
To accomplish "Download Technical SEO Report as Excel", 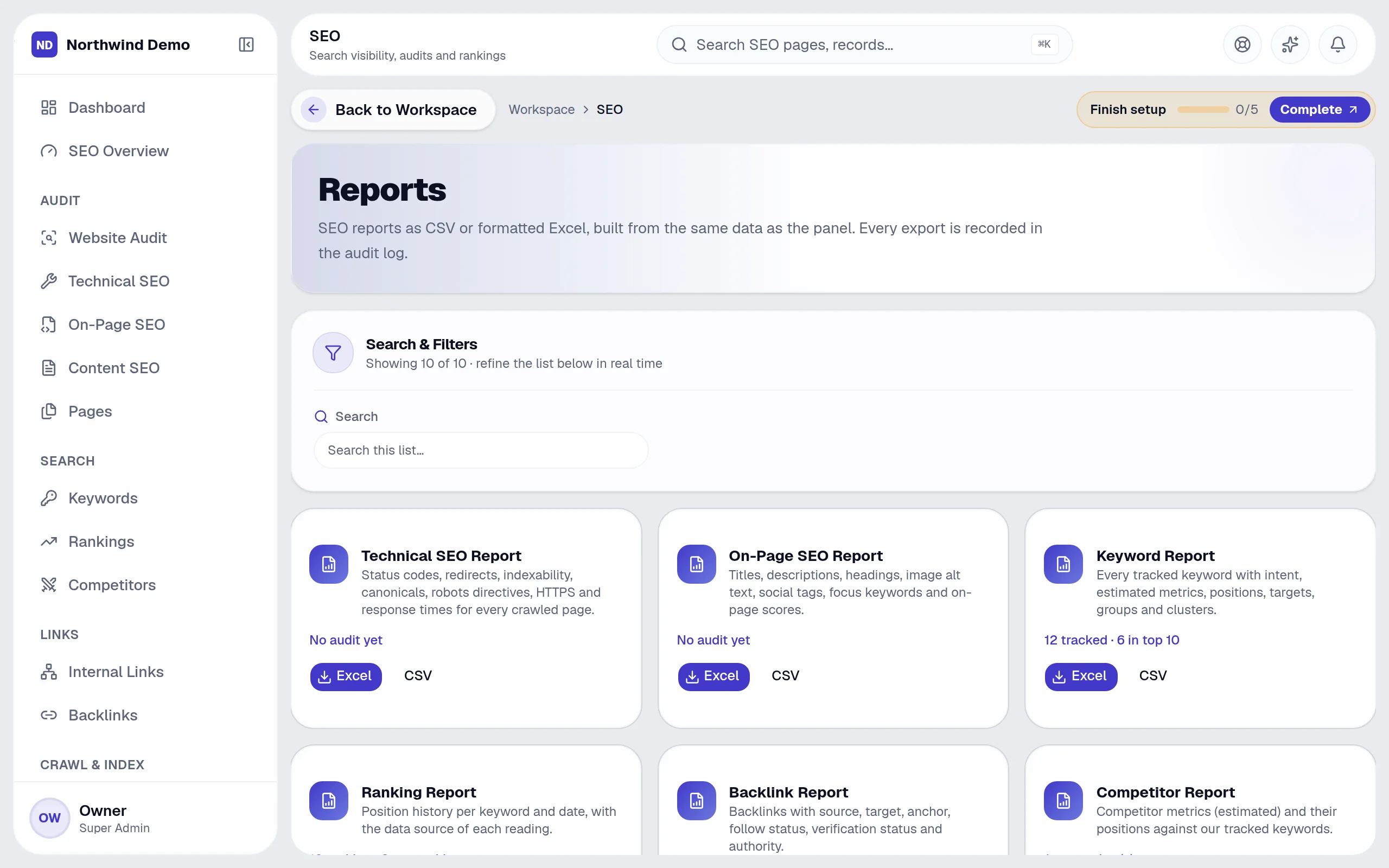I will [346, 676].
